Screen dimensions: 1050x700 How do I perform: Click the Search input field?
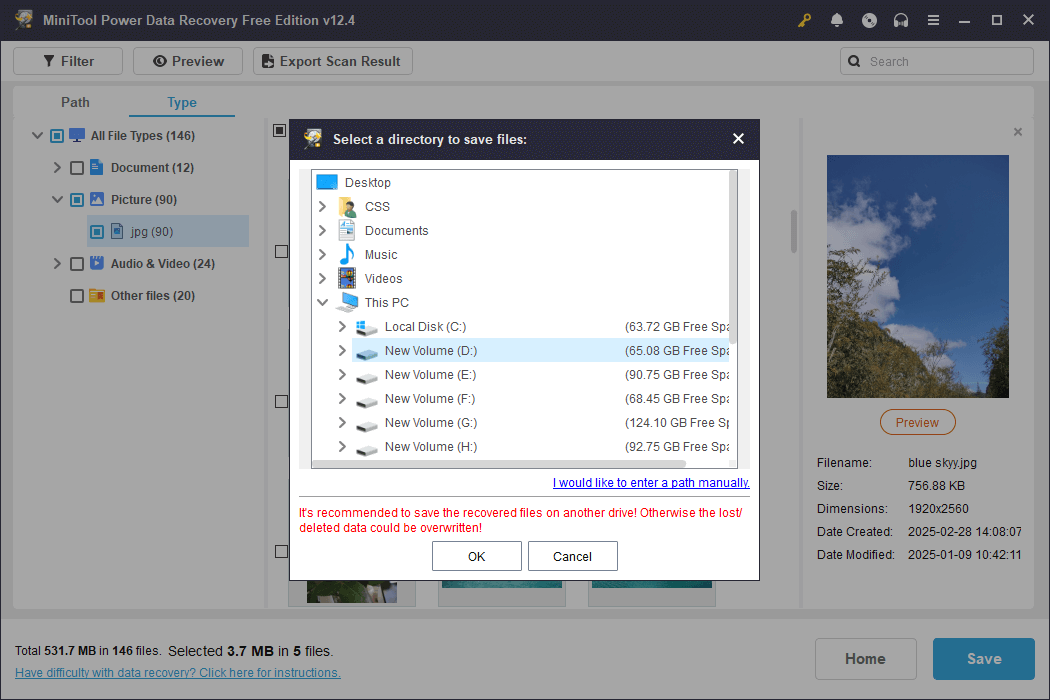click(x=936, y=61)
